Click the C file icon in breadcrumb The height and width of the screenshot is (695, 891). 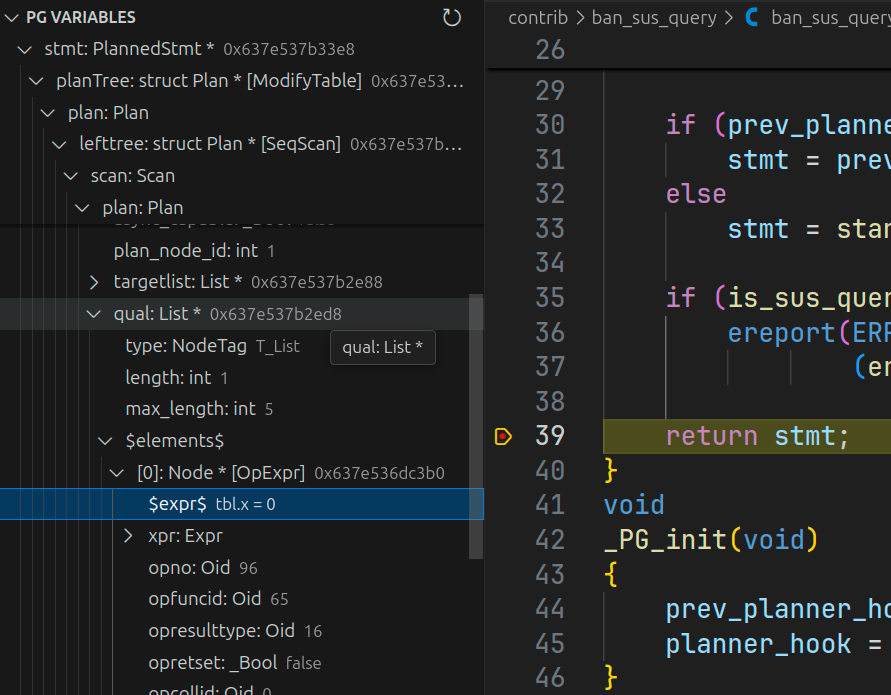tap(753, 17)
